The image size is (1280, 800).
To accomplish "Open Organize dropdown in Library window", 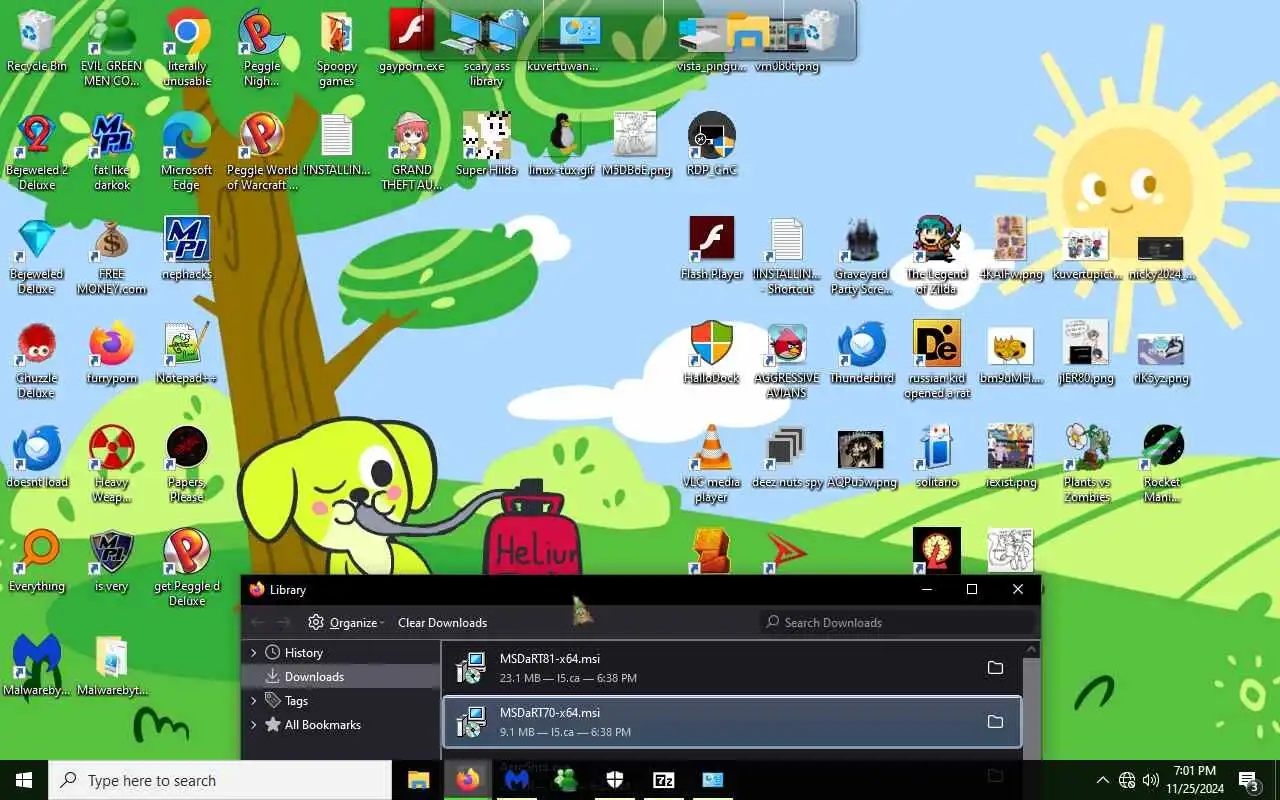I will (x=346, y=622).
